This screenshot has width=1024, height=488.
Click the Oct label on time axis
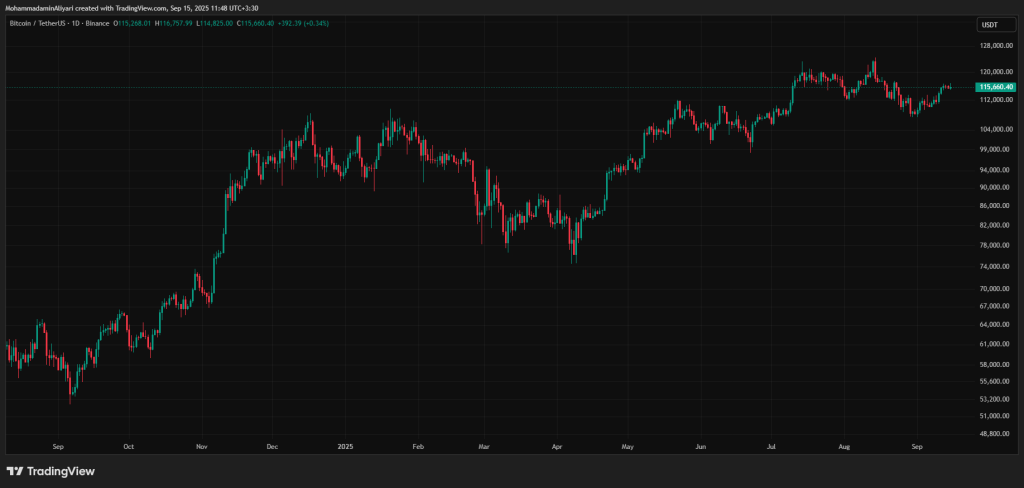(129, 447)
